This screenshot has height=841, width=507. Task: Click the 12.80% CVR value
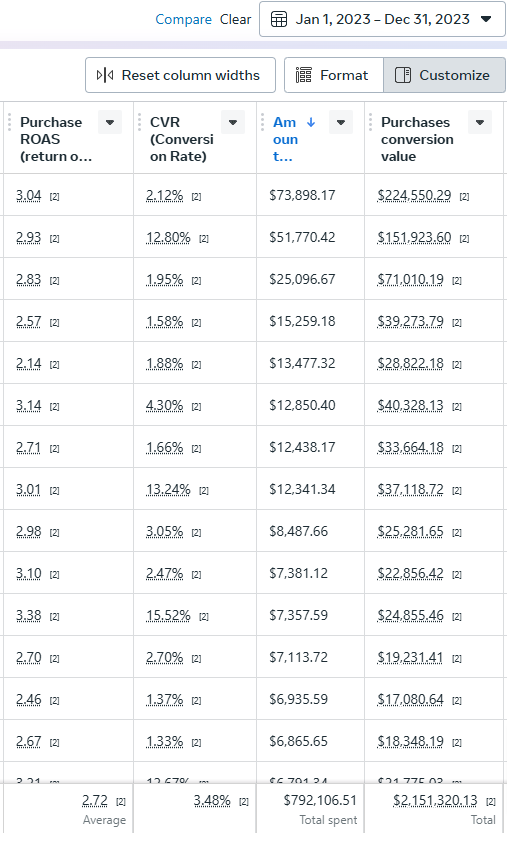click(x=168, y=237)
